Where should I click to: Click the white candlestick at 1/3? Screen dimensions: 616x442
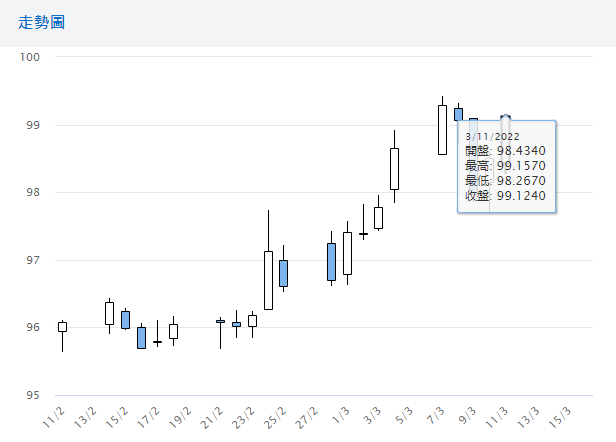pos(347,253)
